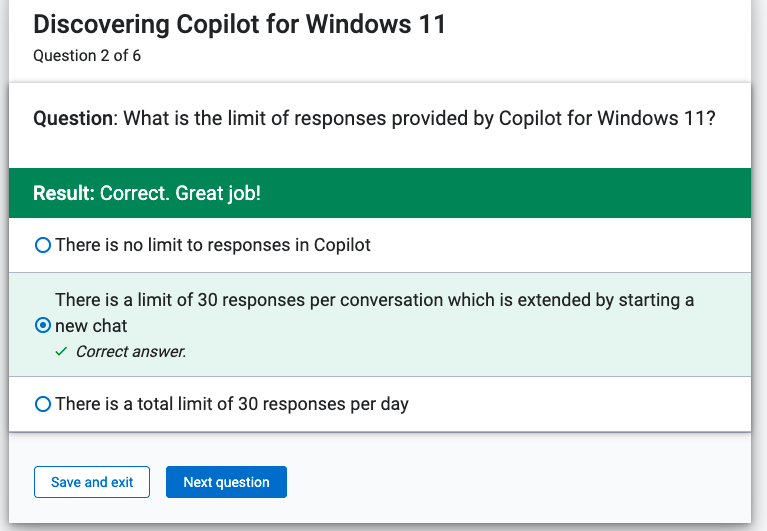Viewport: 767px width, 531px height.
Task: Click the 'Correct.' word in the result banner
Action: [x=135, y=193]
